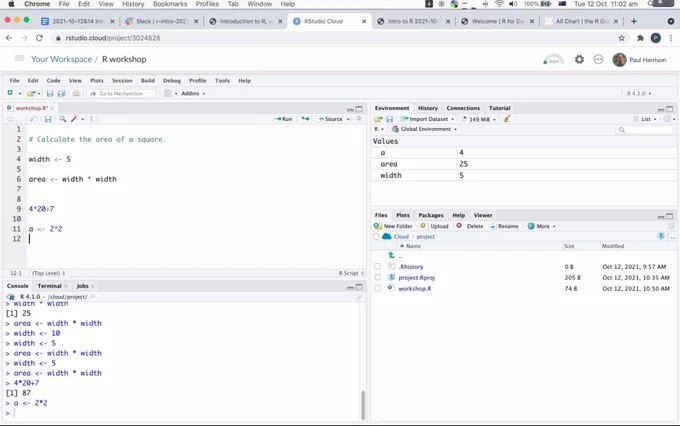The width and height of the screenshot is (680, 426).
Task: Open the Code menu
Action: pos(53,81)
